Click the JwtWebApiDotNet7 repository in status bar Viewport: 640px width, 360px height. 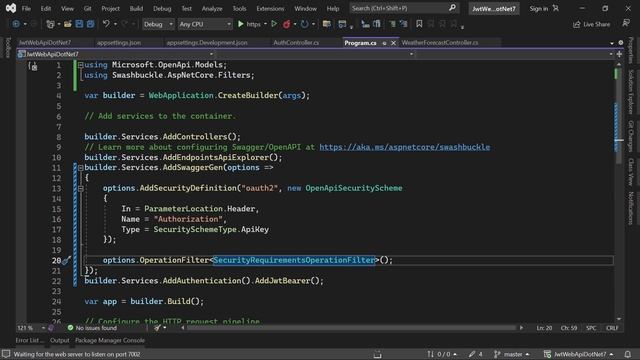579,354
